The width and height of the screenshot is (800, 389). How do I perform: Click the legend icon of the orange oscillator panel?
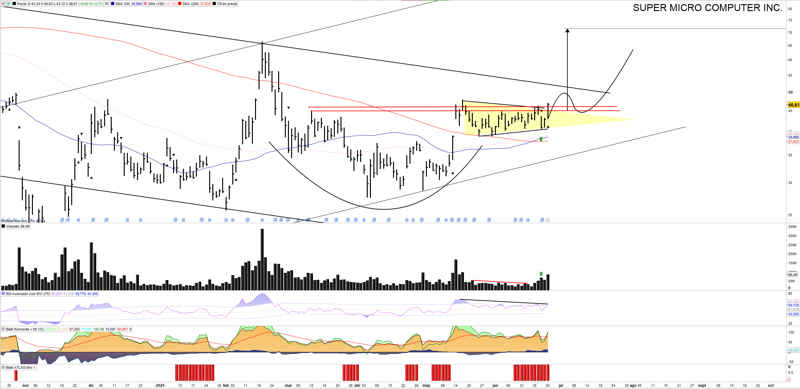tap(4, 329)
